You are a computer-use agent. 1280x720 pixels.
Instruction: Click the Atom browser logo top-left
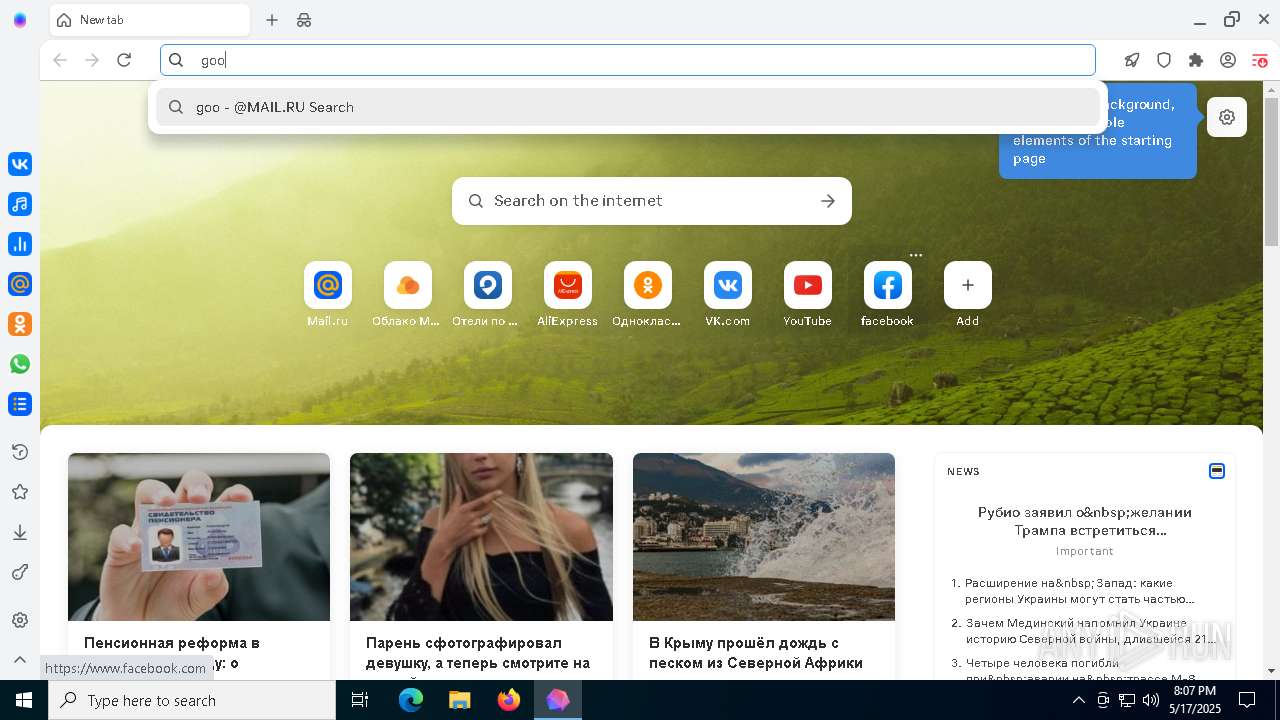pos(20,20)
